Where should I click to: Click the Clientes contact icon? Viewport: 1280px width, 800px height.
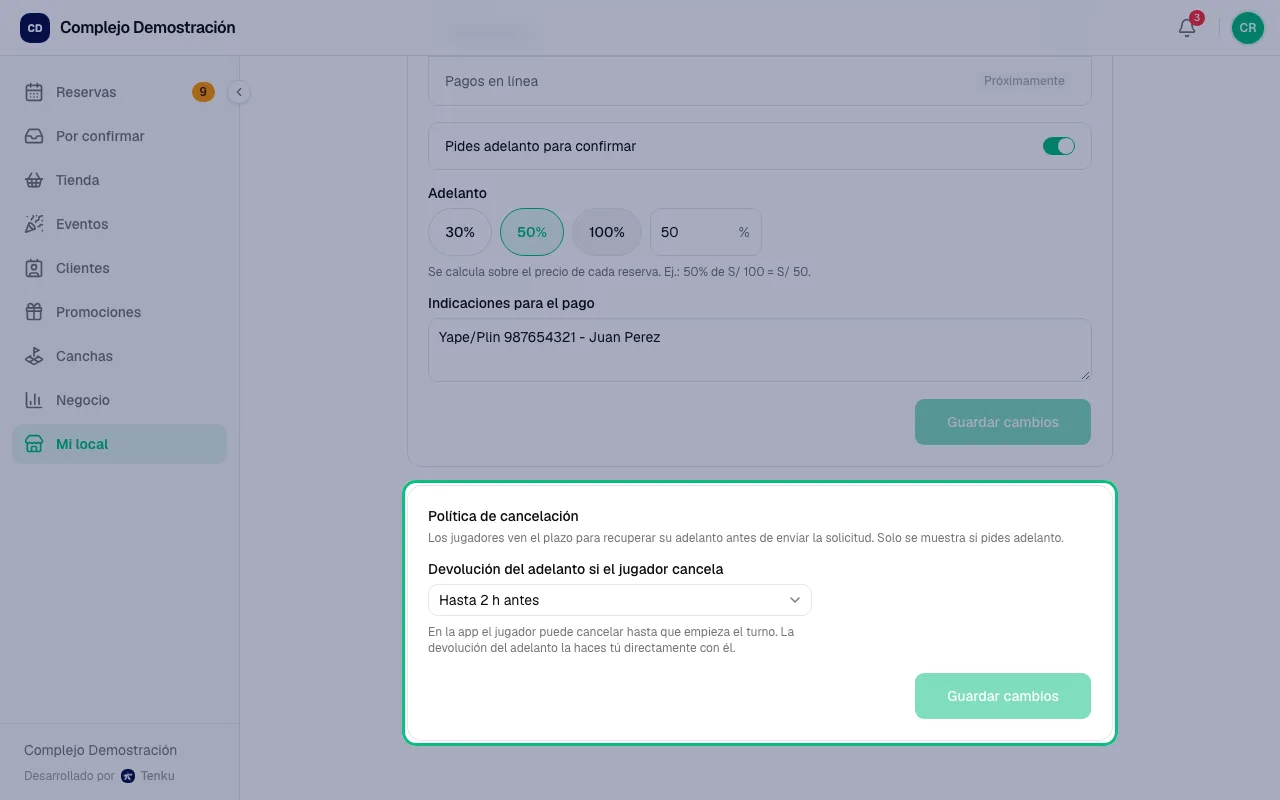tap(34, 268)
